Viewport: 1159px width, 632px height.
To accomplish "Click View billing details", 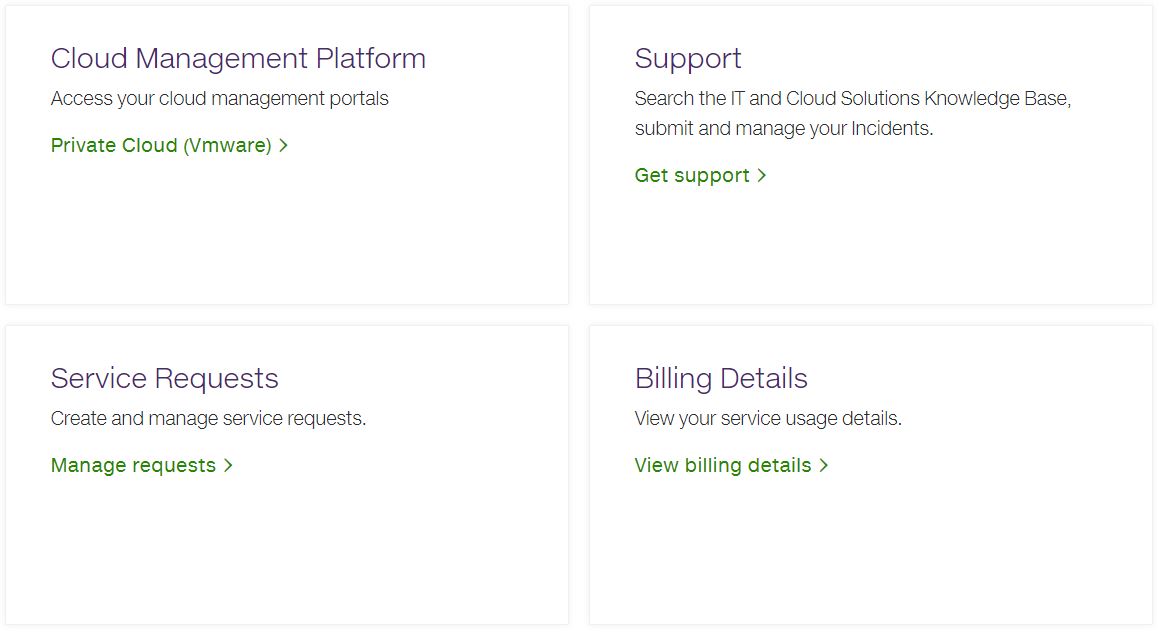I will (722, 465).
